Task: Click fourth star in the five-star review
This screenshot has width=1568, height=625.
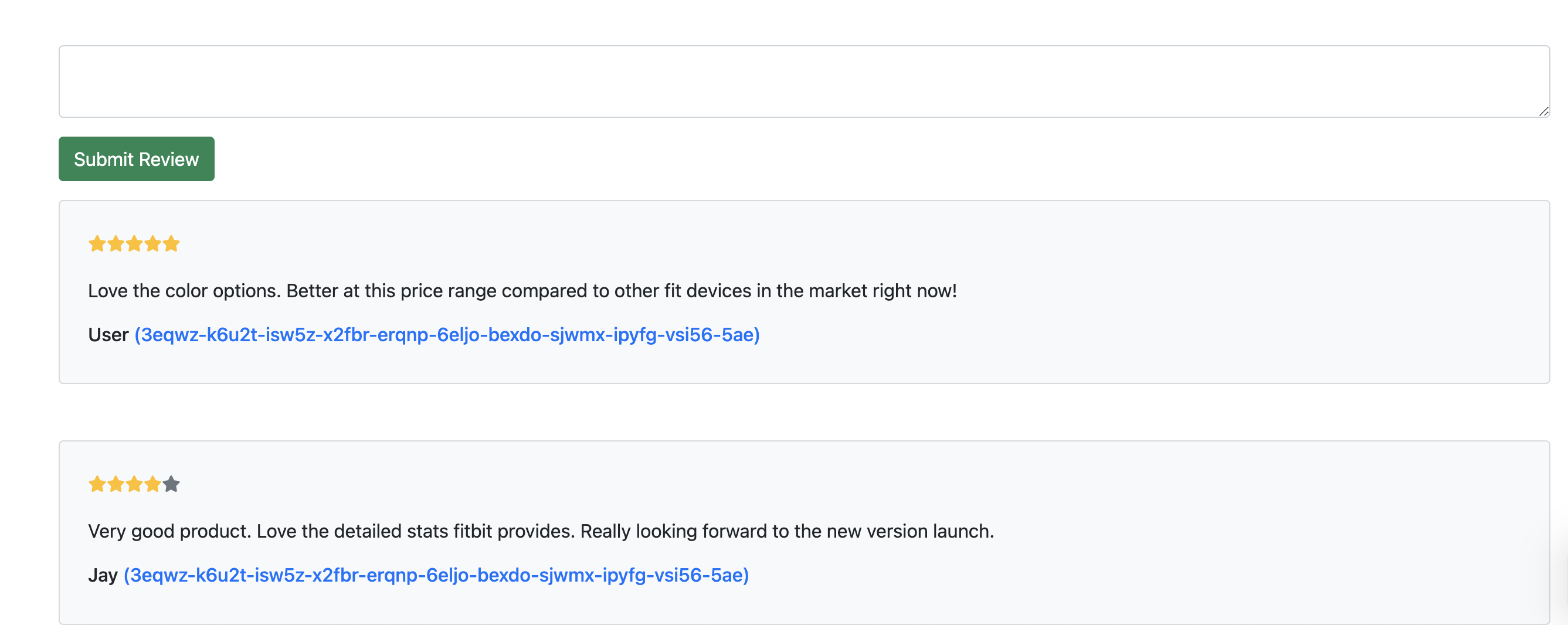Action: [x=153, y=244]
